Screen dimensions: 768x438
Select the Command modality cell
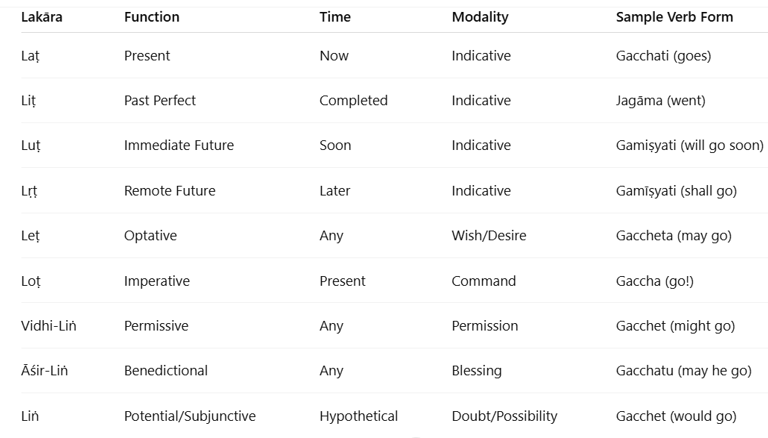[x=483, y=281]
